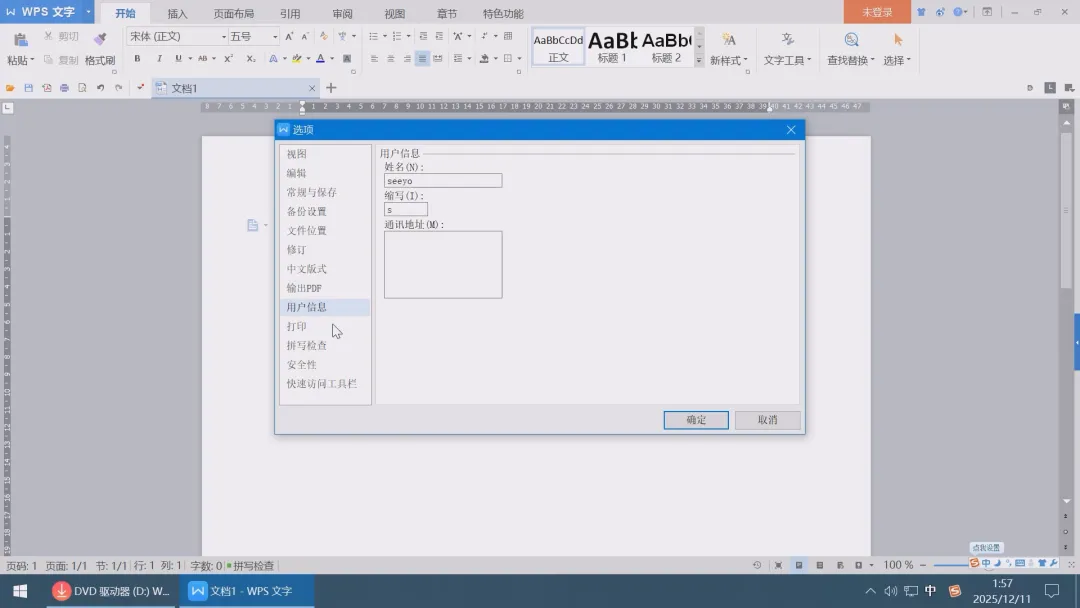Open the Review ribbon tab
1080x608 pixels.
click(x=342, y=13)
